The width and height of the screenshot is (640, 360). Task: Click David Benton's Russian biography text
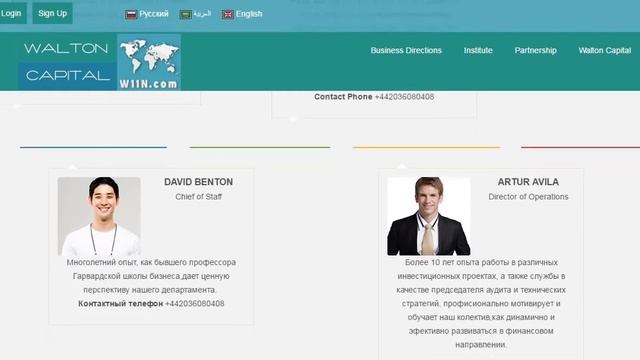pyautogui.click(x=151, y=276)
